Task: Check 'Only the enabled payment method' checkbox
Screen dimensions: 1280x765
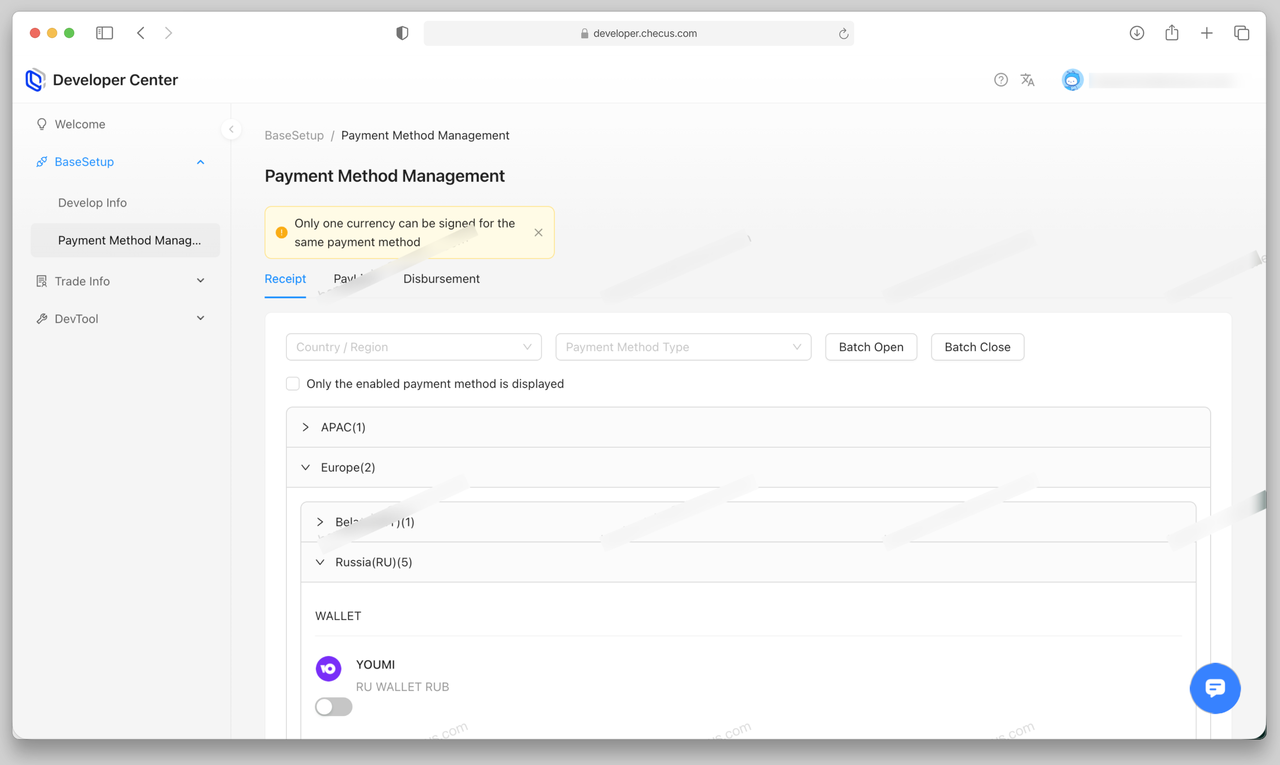Action: [x=293, y=384]
